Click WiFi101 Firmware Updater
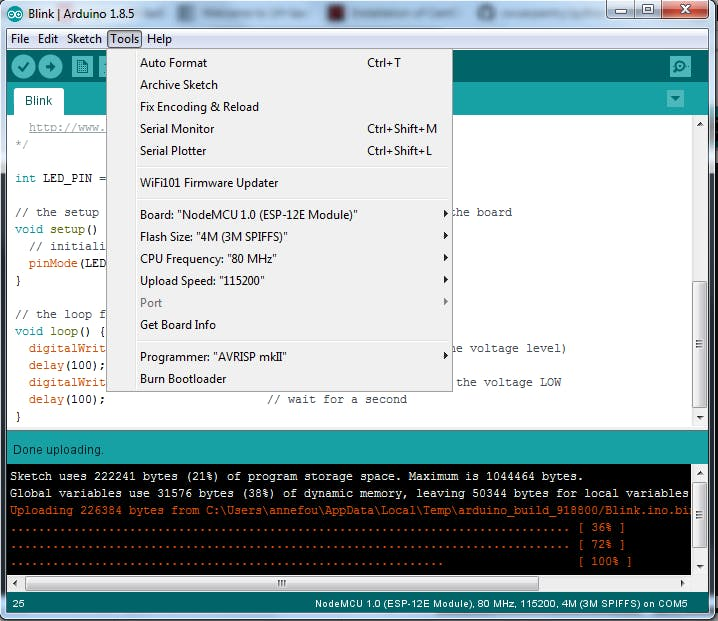Image resolution: width=718 pixels, height=621 pixels. 209,183
